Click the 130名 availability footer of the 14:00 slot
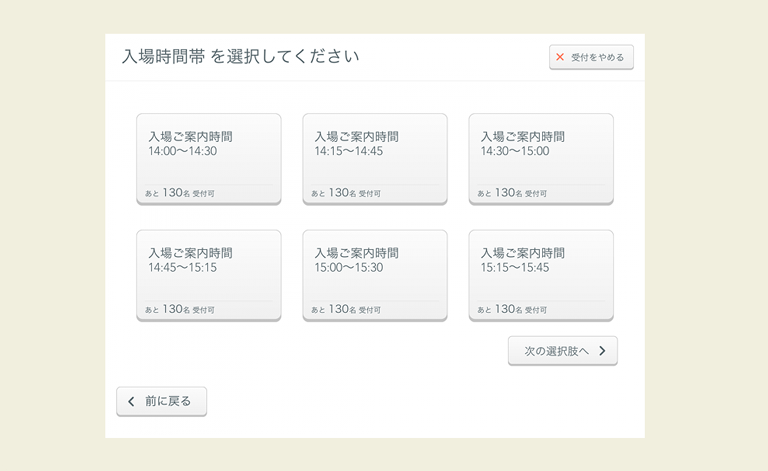This screenshot has width=768, height=471. (180, 193)
